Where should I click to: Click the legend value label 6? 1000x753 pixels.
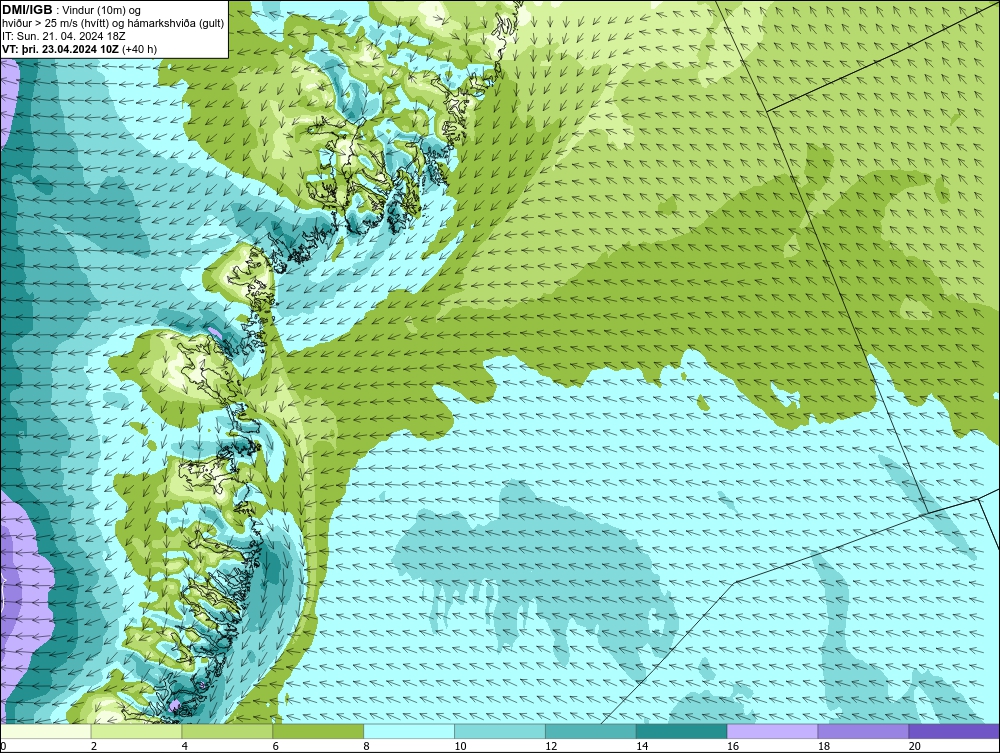(x=276, y=746)
